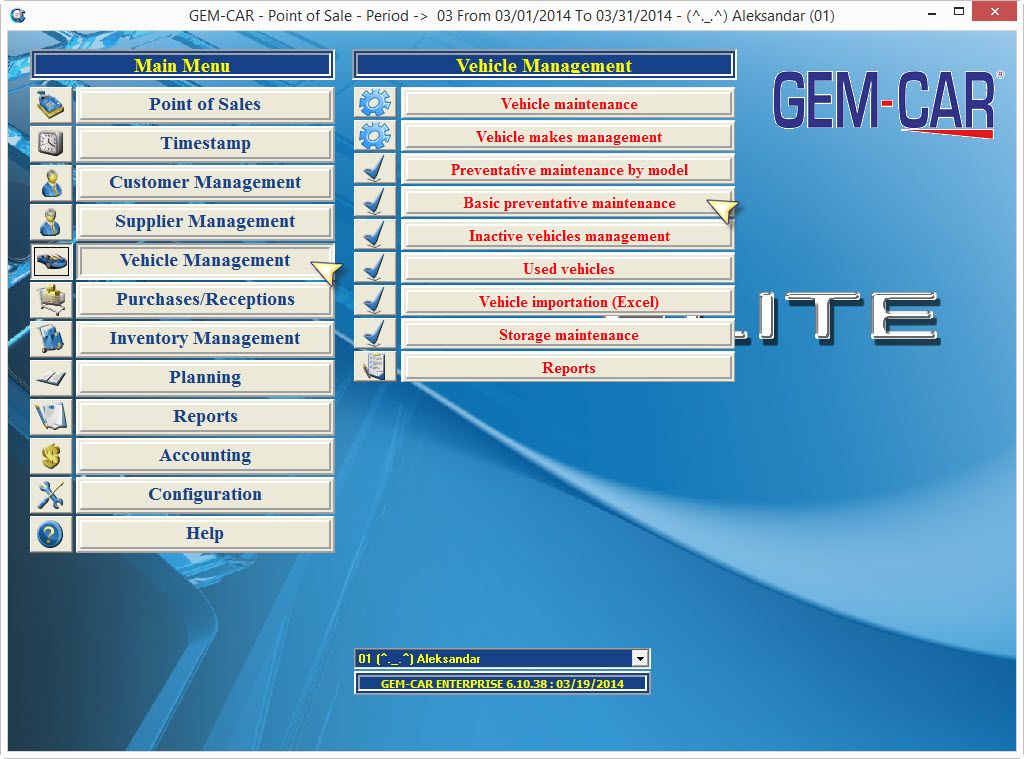The width and height of the screenshot is (1024, 759).
Task: Click the documents icon beside main menu Reports
Action: pyautogui.click(x=51, y=417)
